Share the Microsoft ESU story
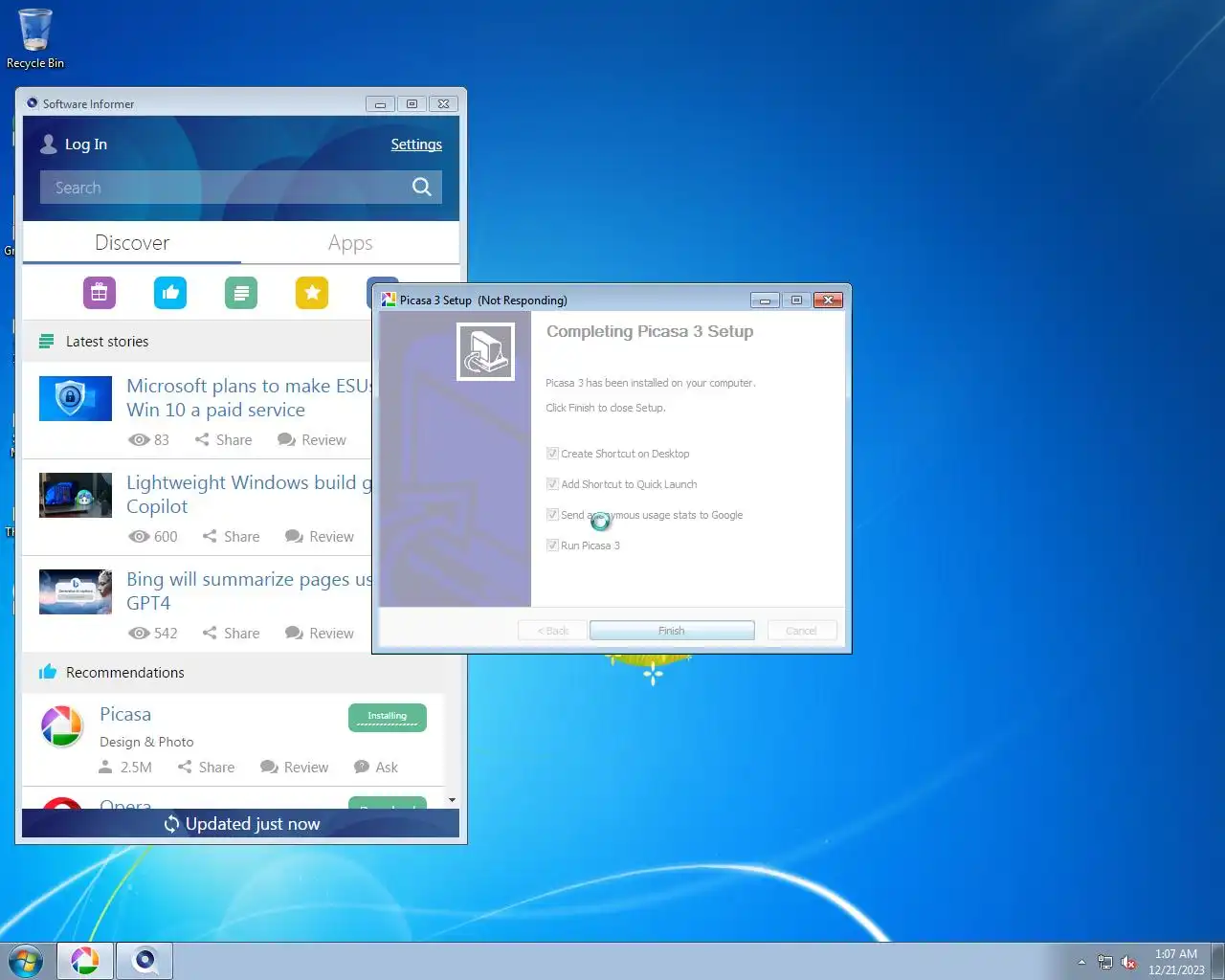 click(223, 440)
